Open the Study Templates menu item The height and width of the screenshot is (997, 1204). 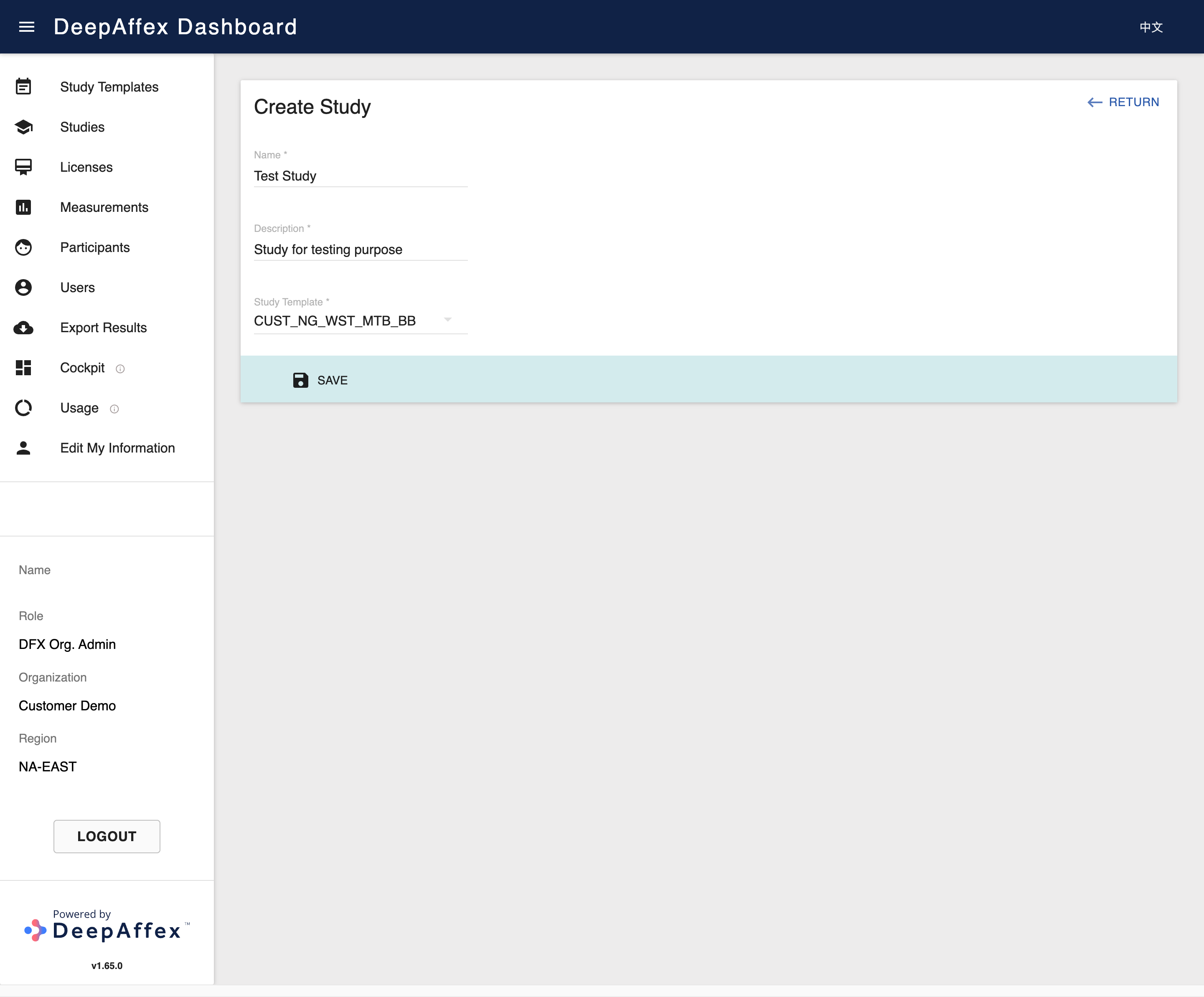(x=107, y=86)
